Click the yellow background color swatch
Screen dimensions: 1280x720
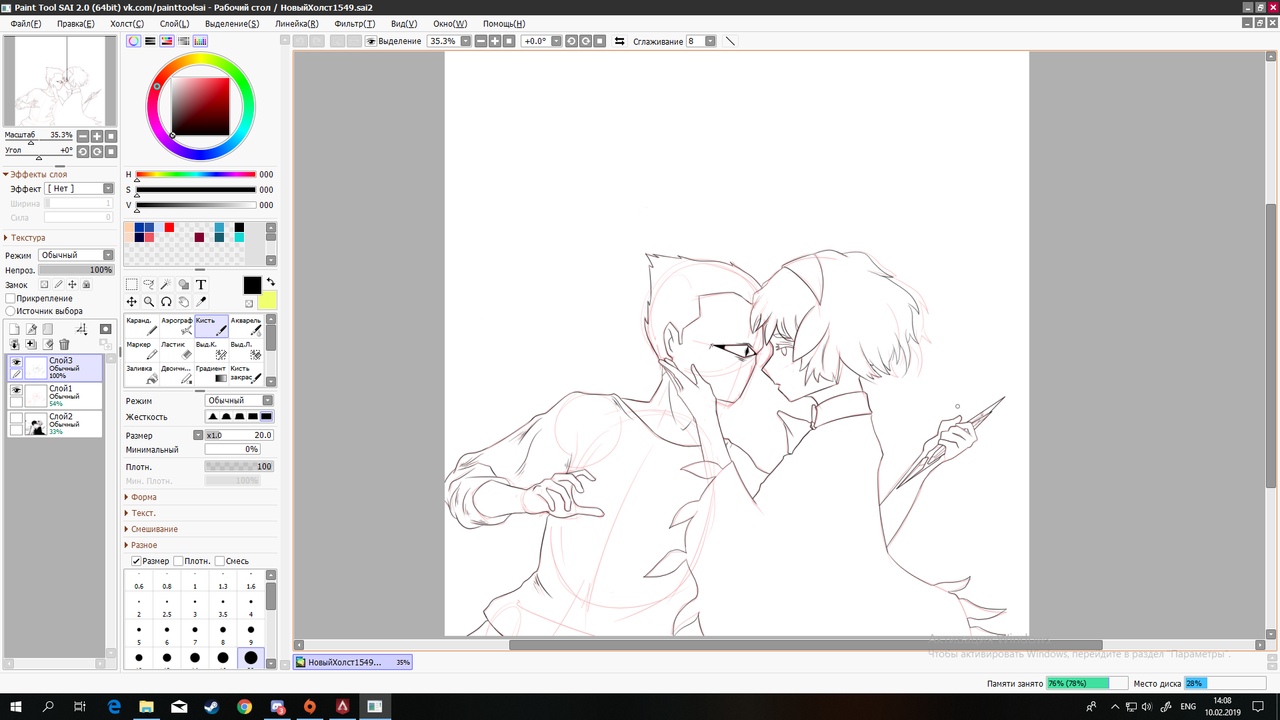tap(267, 302)
